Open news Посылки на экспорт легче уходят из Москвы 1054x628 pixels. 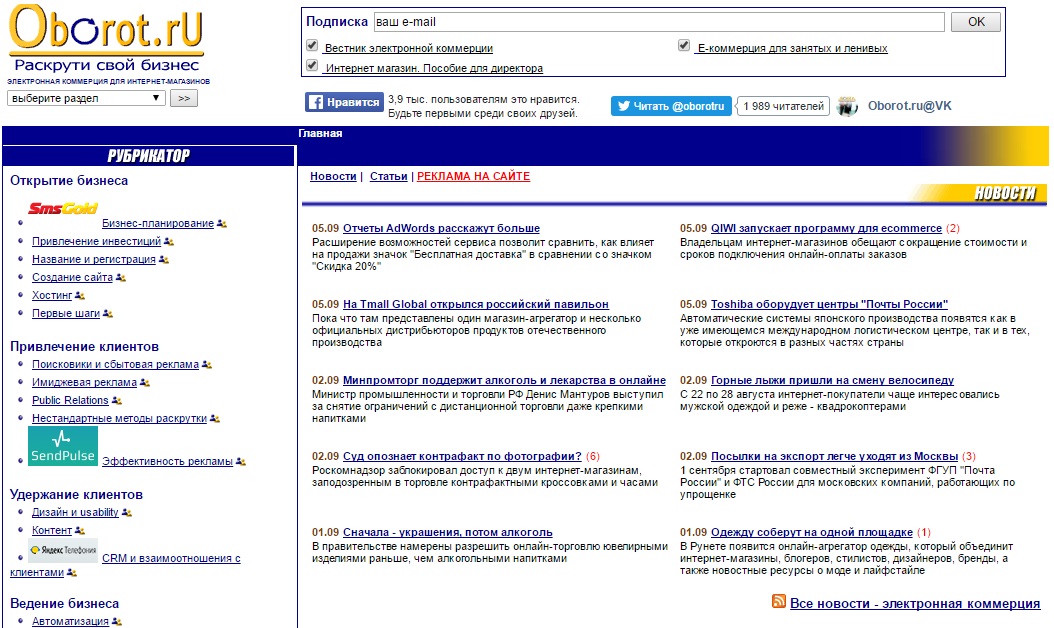coord(835,456)
